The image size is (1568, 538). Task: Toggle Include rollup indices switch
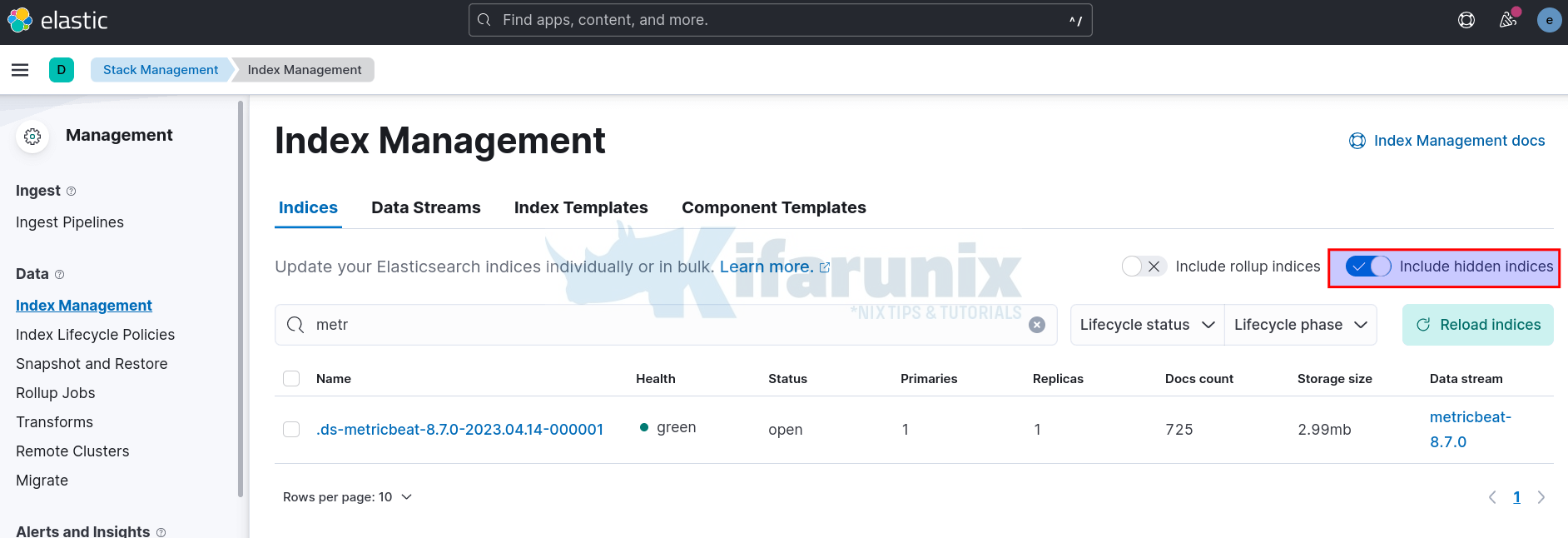[1144, 267]
